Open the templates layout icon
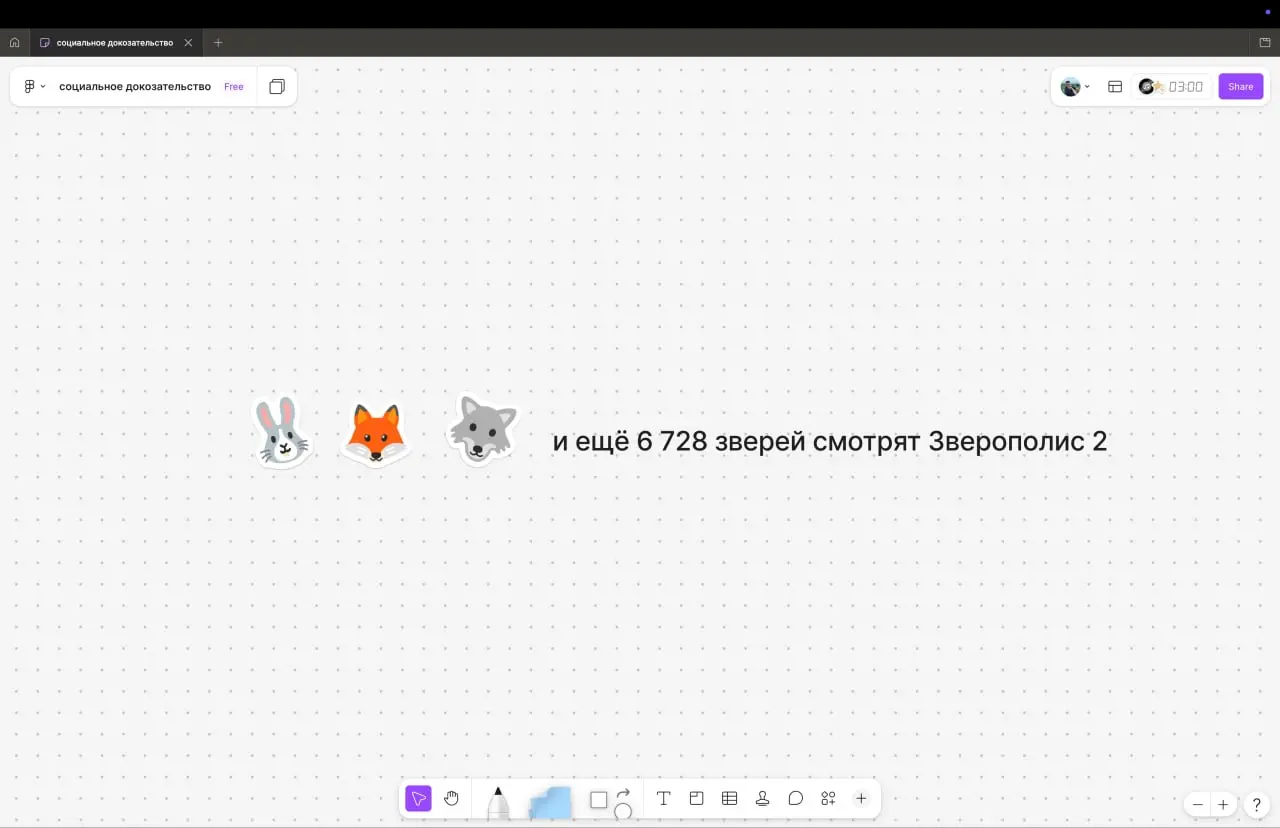The height and width of the screenshot is (828, 1280). pos(1115,87)
